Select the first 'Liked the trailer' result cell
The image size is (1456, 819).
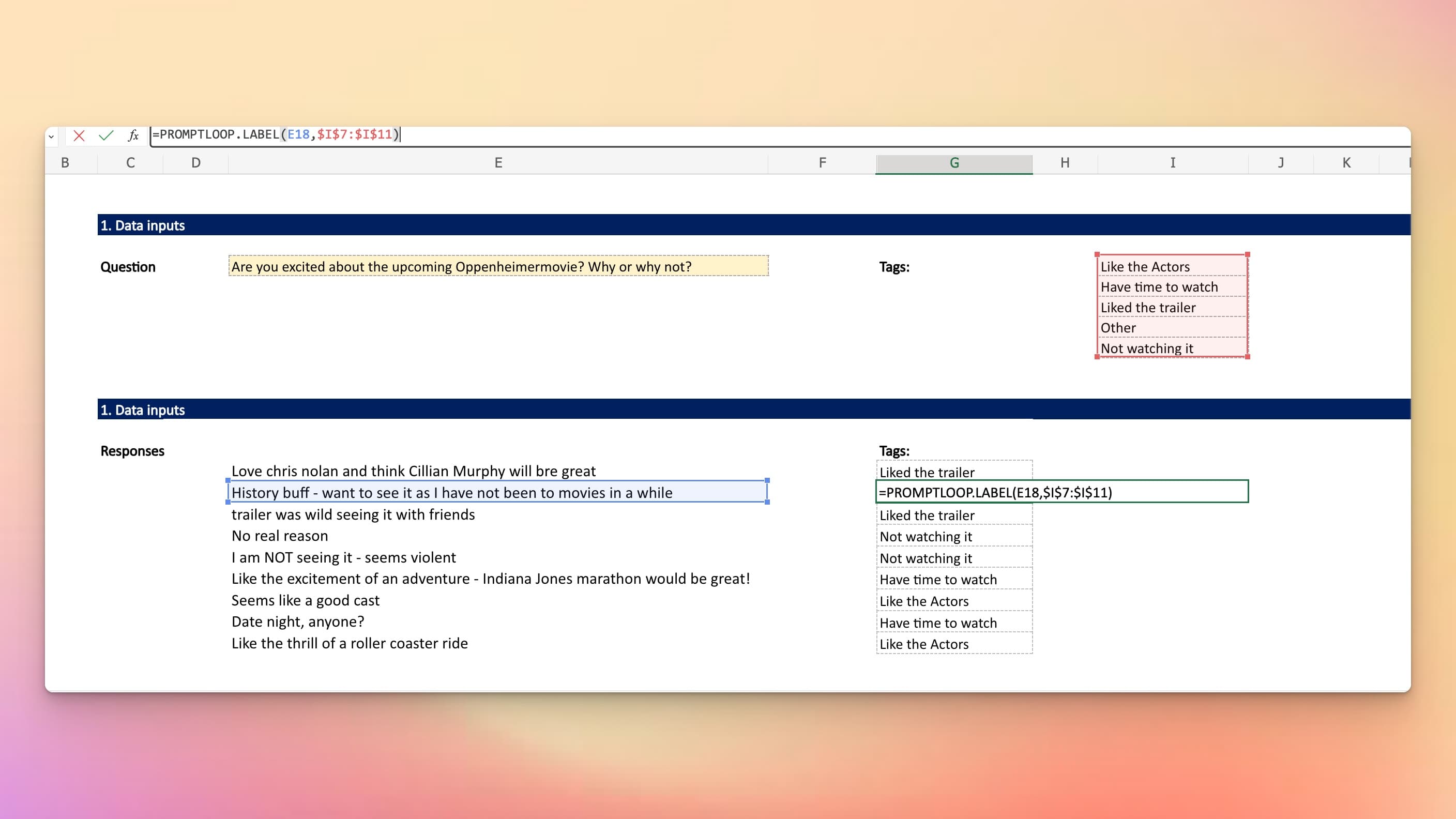click(x=953, y=472)
